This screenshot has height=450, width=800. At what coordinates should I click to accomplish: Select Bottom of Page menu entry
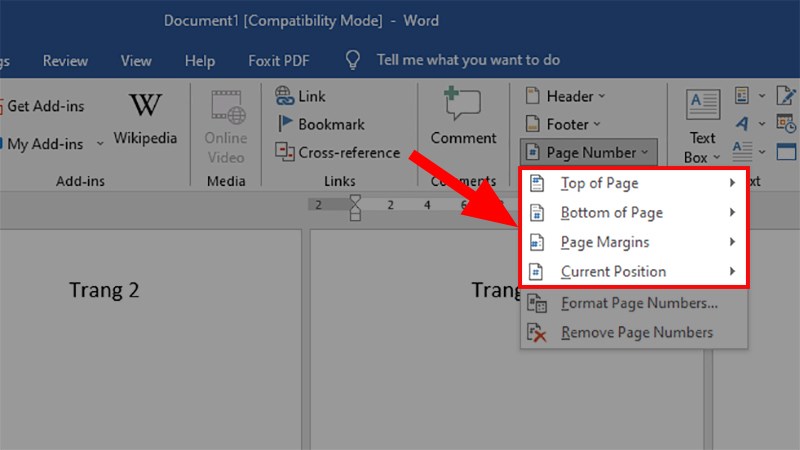634,212
